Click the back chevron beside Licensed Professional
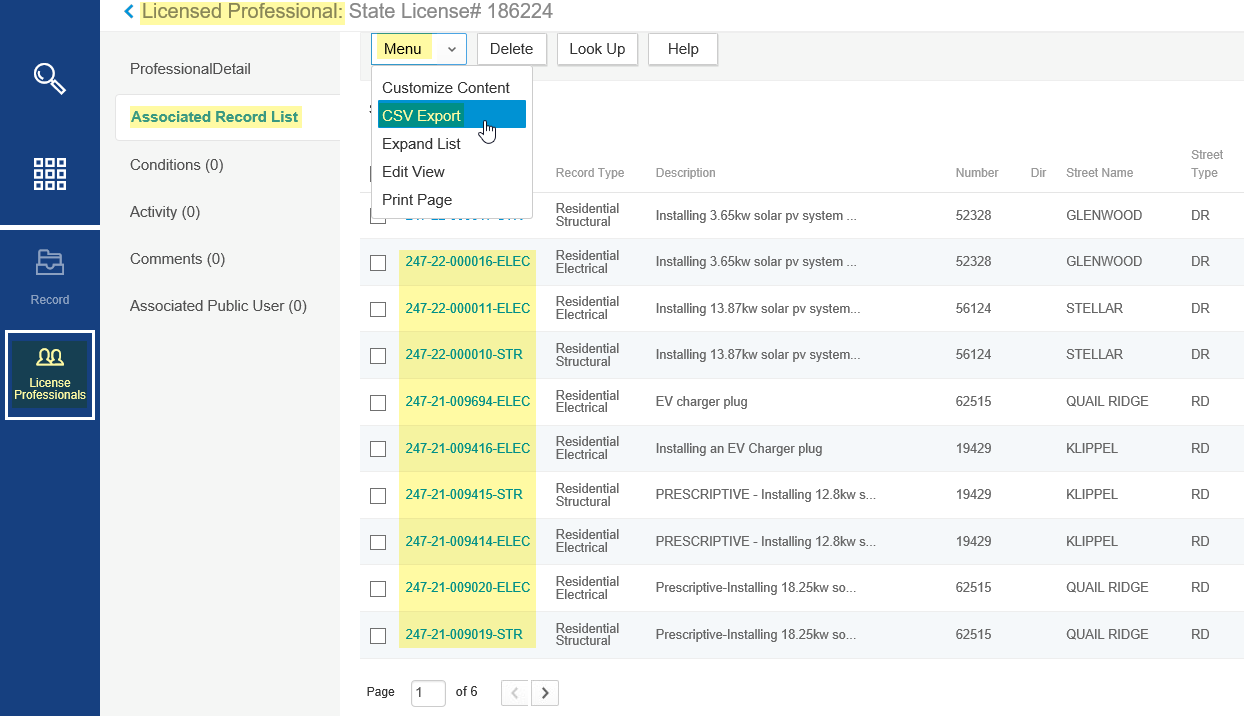1244x716 pixels. (128, 12)
